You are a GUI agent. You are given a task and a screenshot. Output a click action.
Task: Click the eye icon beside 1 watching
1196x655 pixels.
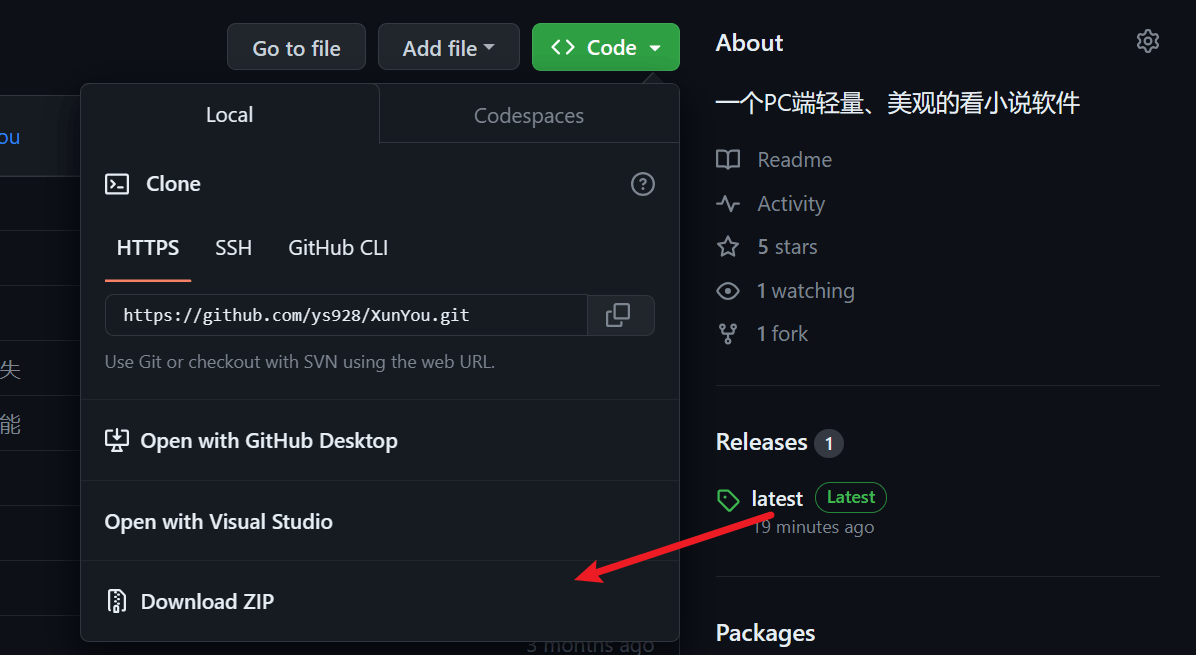[728, 291]
